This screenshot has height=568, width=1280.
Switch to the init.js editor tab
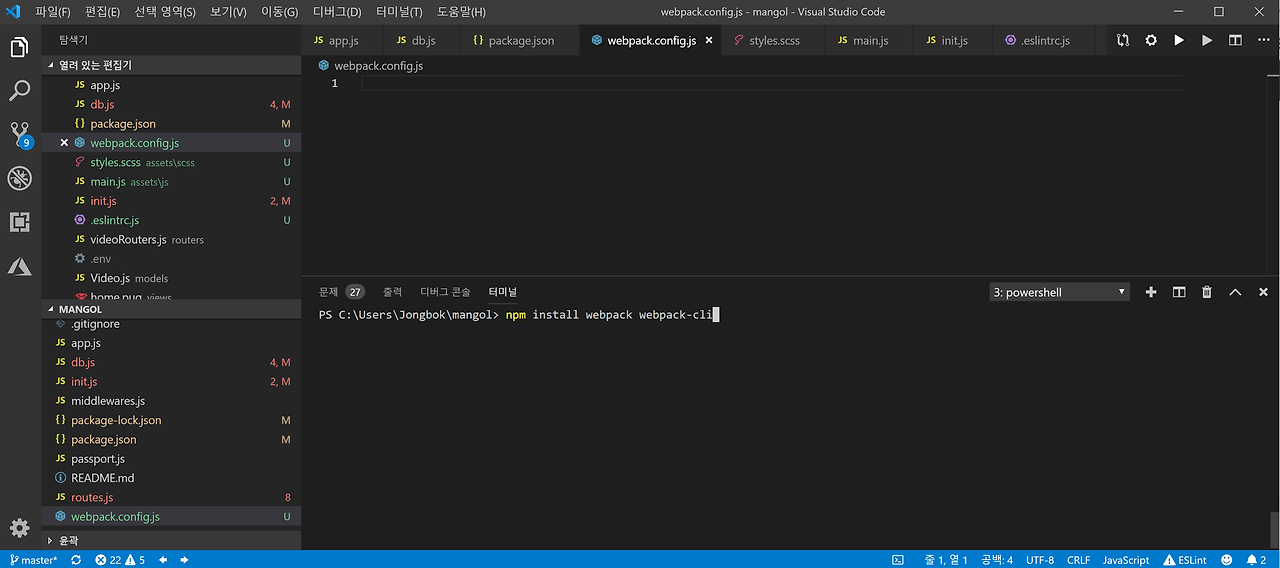click(x=954, y=41)
